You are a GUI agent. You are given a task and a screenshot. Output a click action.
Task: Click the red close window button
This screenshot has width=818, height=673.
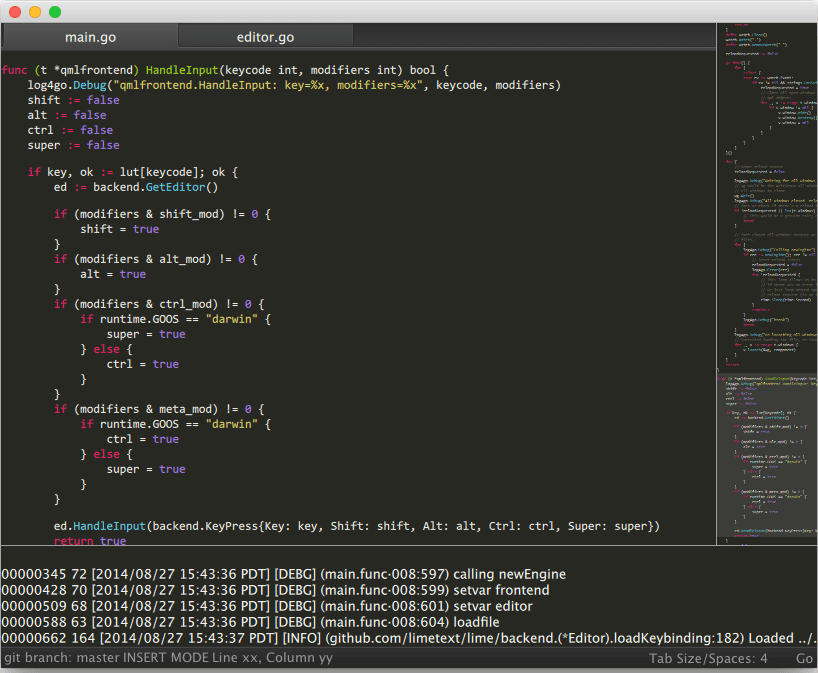coord(15,11)
